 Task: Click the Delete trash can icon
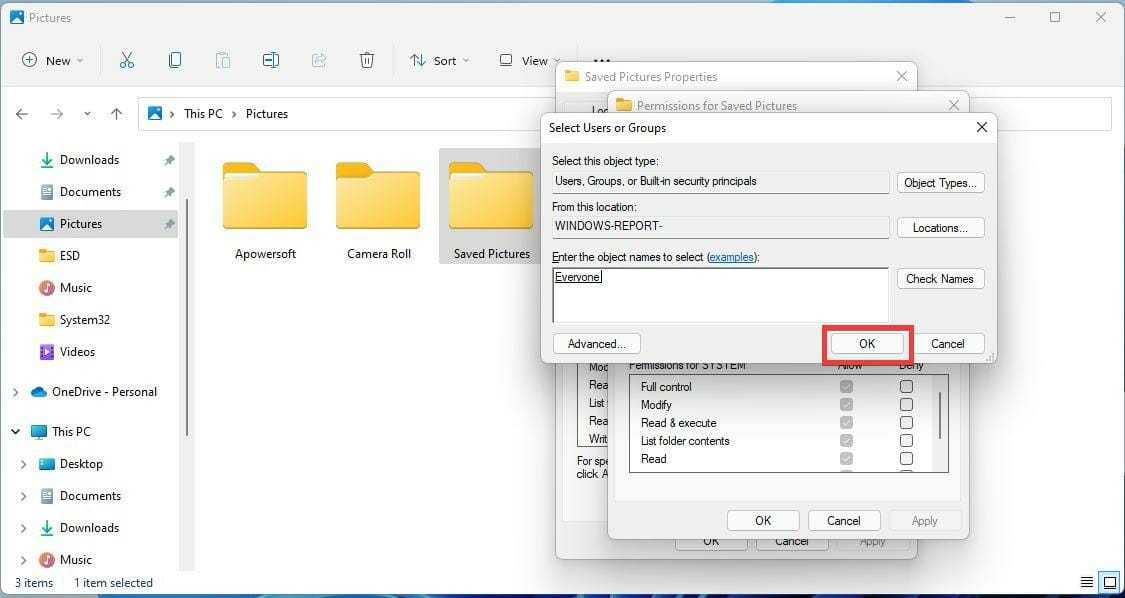367,60
